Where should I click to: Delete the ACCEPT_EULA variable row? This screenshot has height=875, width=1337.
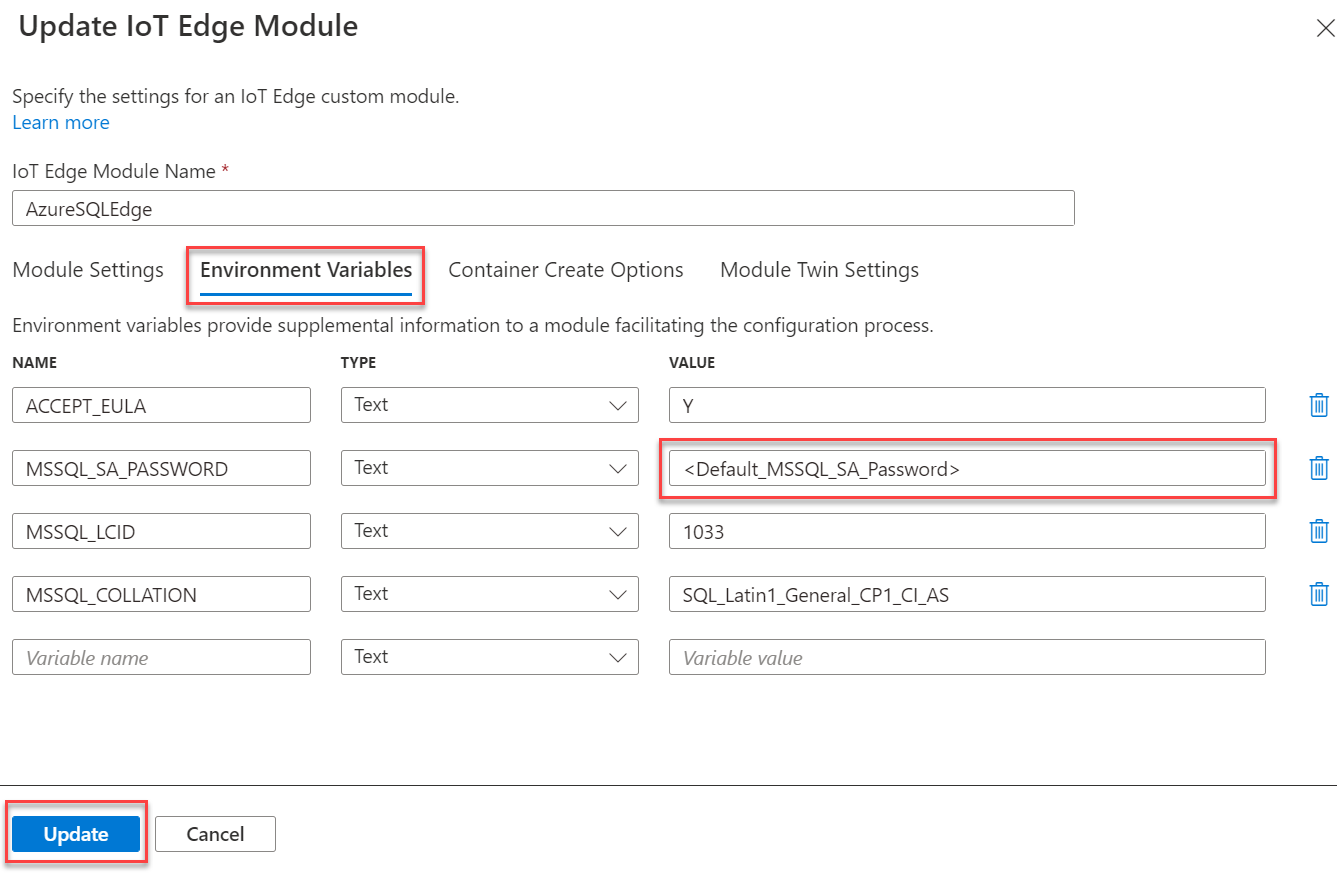coord(1319,405)
